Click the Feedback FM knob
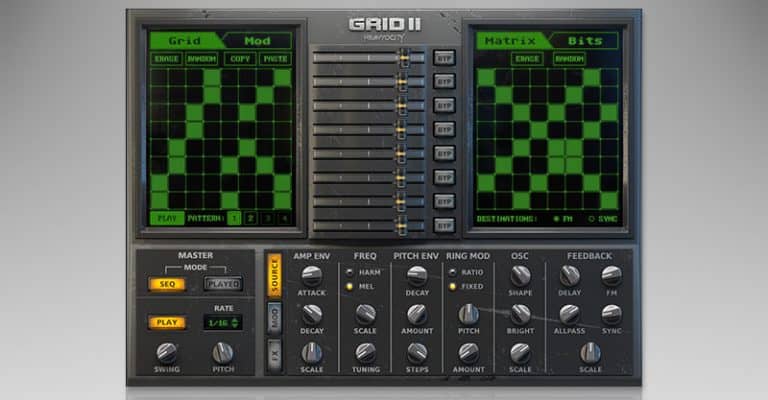768x400 pixels. click(611, 276)
